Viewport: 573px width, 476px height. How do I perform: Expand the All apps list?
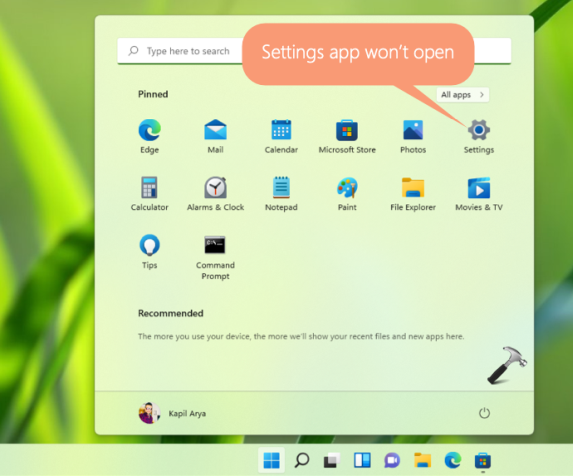463,95
